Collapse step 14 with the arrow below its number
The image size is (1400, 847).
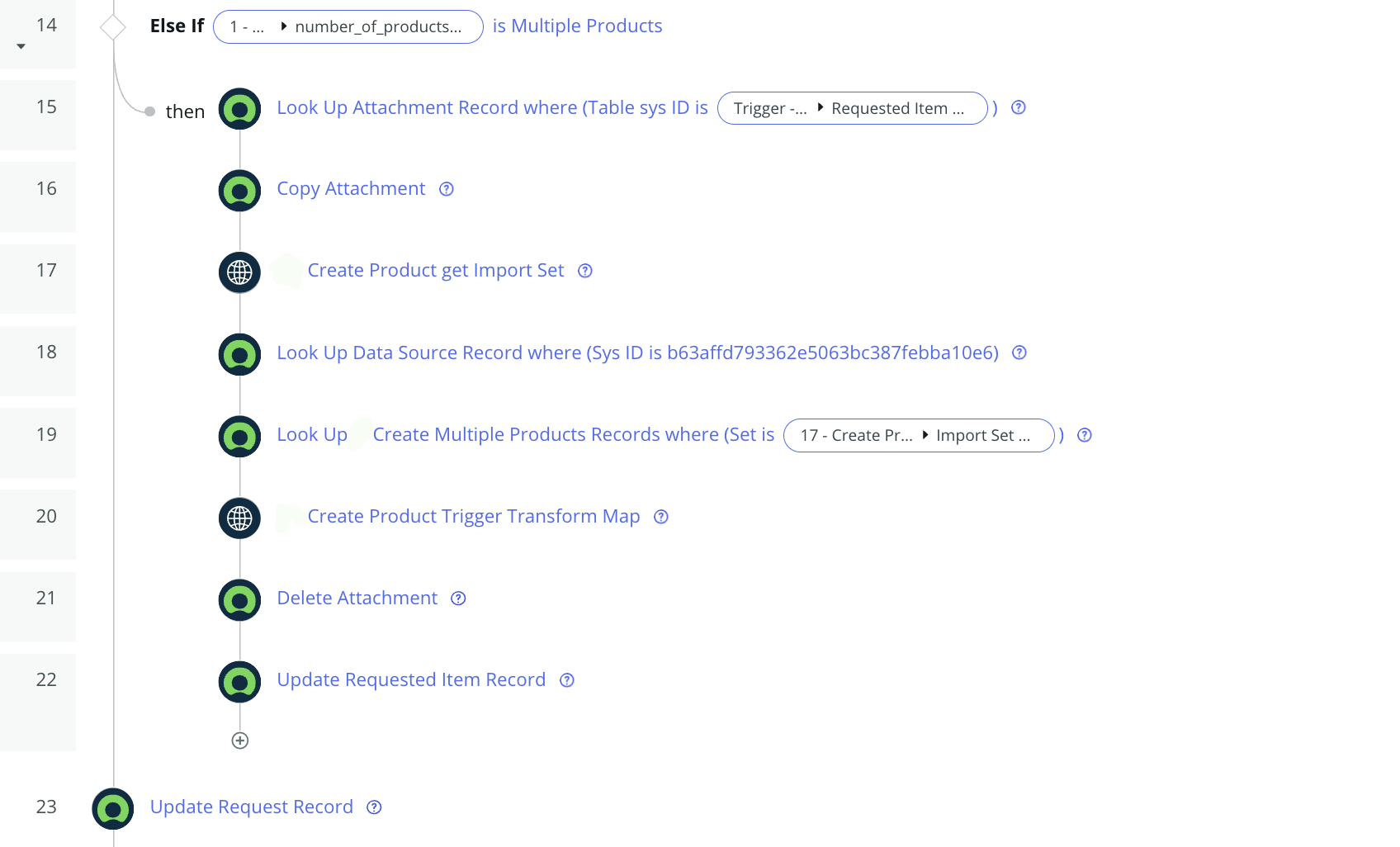coord(21,46)
